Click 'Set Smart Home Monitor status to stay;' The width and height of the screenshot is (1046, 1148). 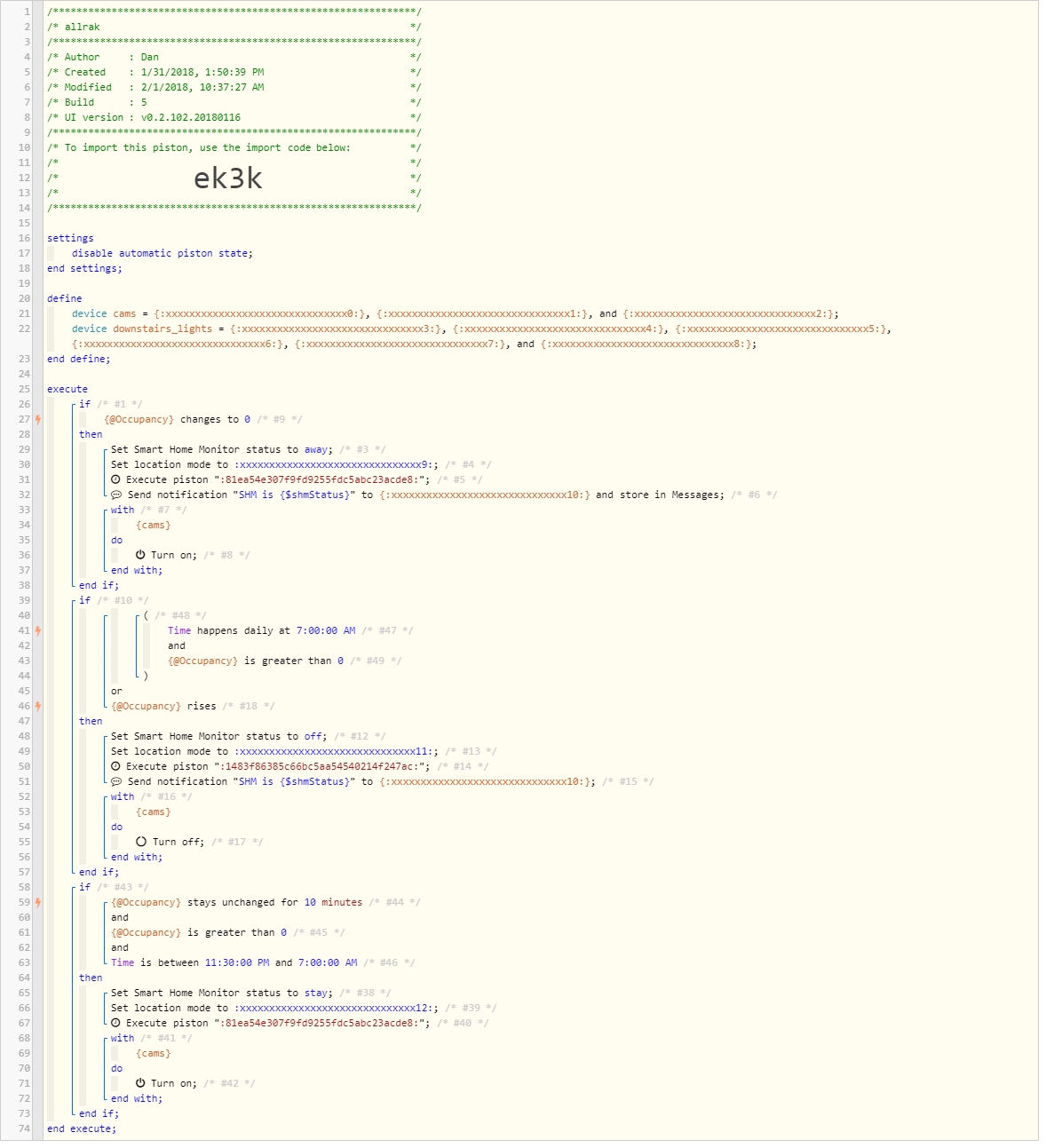(222, 993)
